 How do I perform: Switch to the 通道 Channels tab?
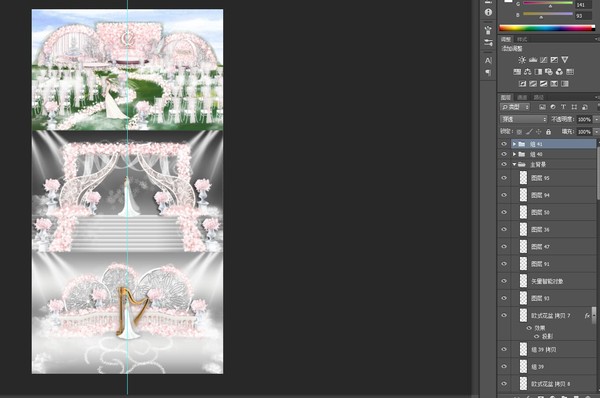pyautogui.click(x=522, y=97)
